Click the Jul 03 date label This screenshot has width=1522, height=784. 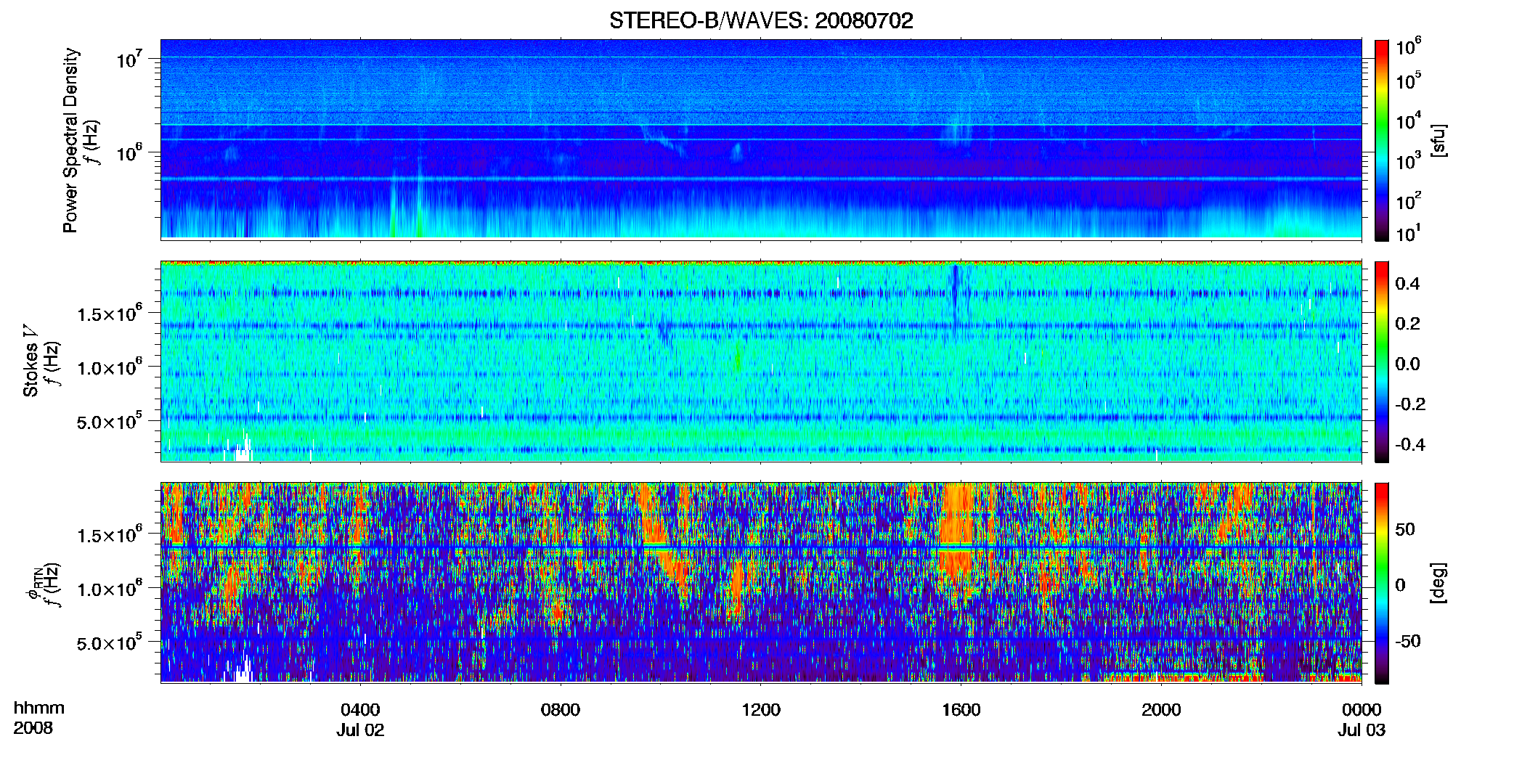1362,730
